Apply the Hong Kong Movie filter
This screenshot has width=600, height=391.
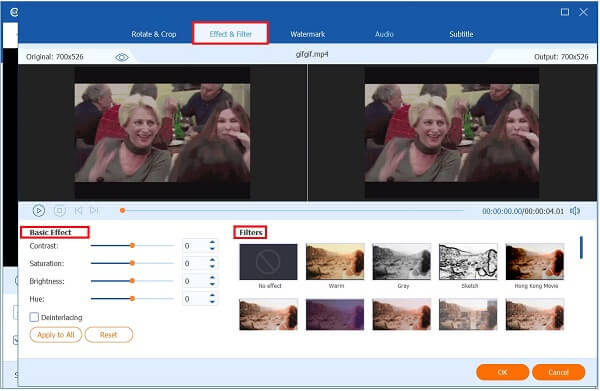[535, 262]
